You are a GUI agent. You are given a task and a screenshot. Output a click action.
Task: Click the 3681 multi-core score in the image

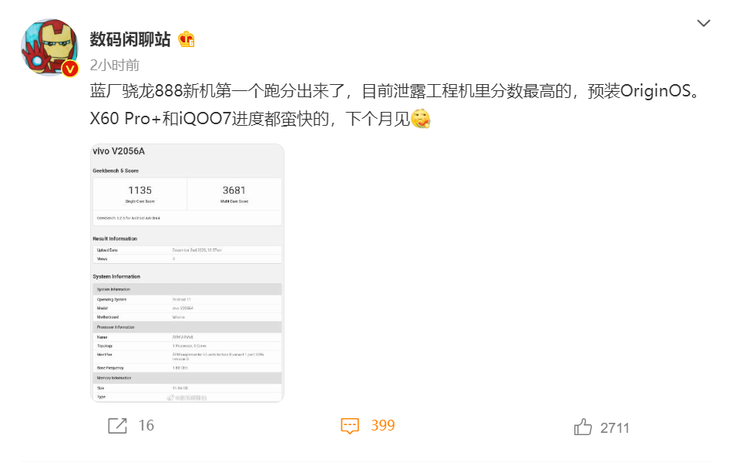234,190
